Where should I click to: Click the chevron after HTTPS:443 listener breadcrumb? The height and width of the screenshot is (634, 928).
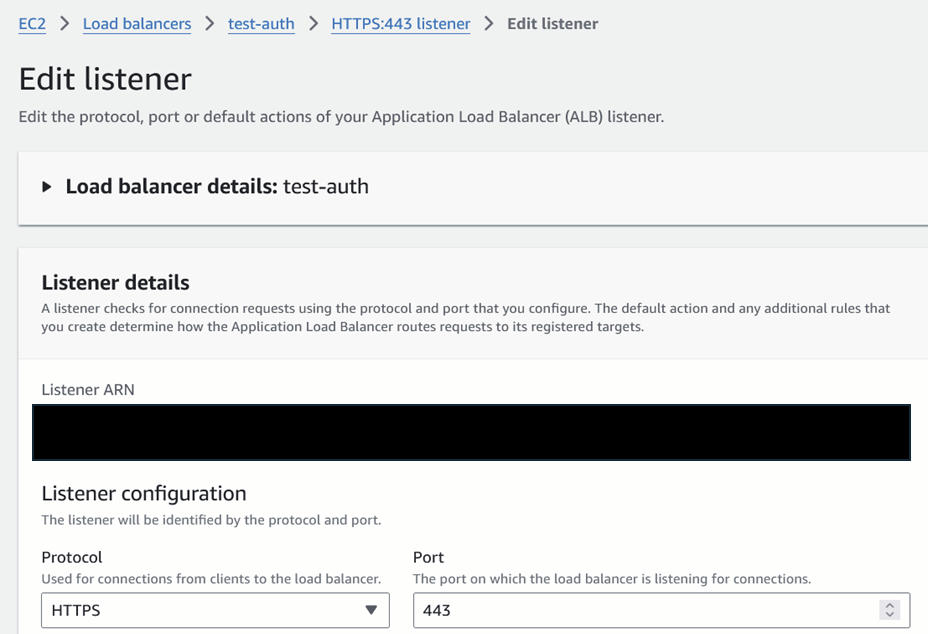click(489, 23)
